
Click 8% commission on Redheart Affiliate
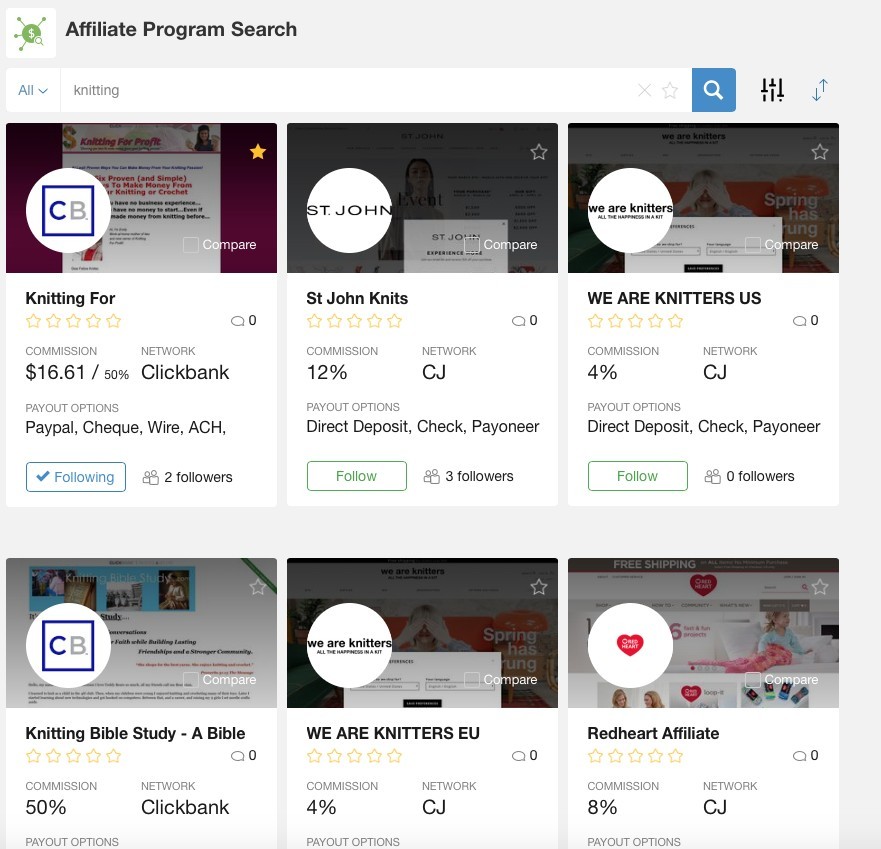(602, 807)
